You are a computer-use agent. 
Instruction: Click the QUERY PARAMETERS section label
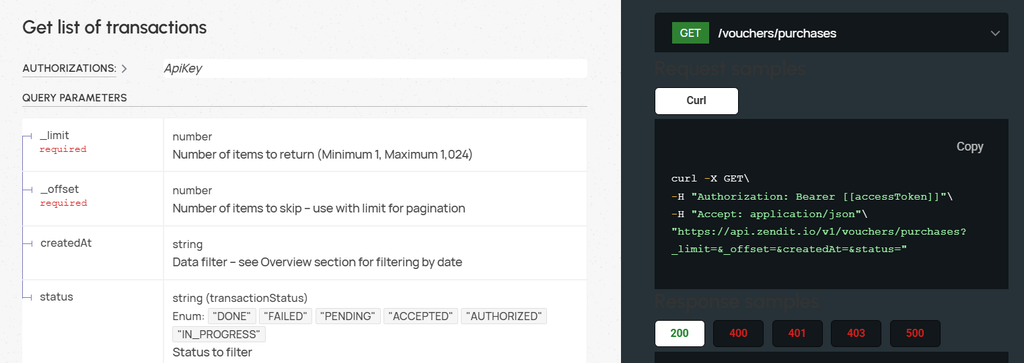pos(74,98)
